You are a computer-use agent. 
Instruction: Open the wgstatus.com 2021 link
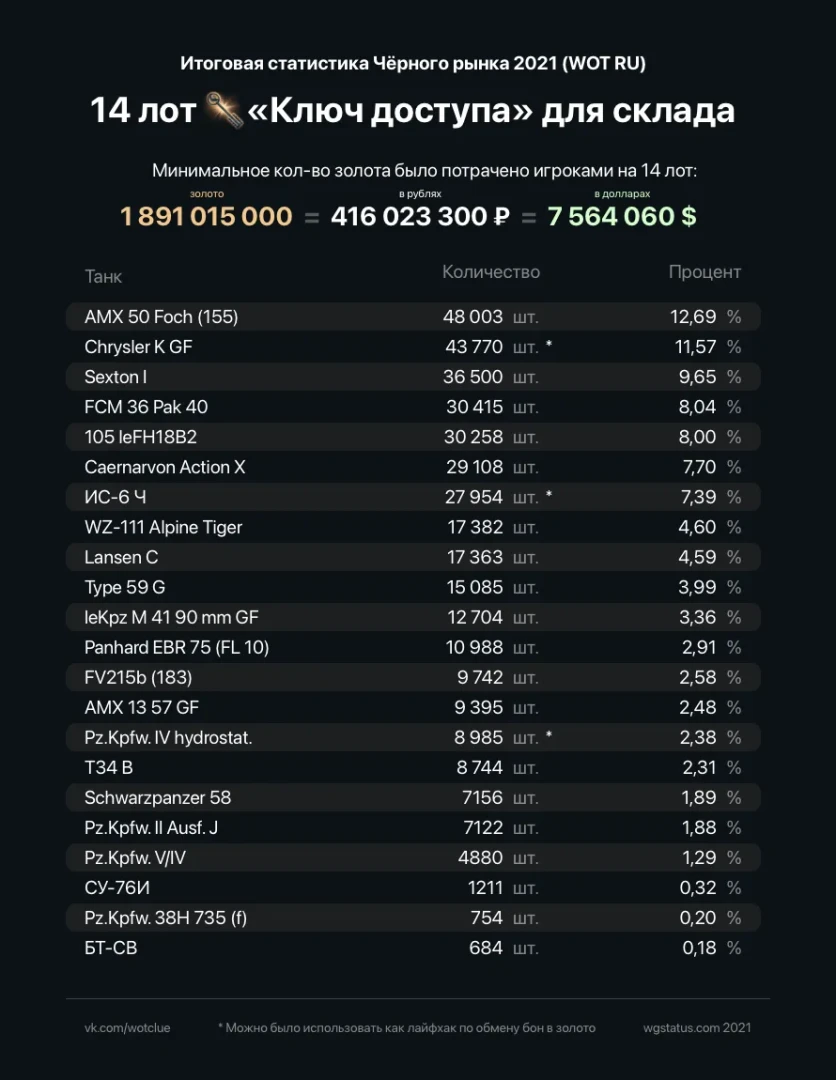697,1027
